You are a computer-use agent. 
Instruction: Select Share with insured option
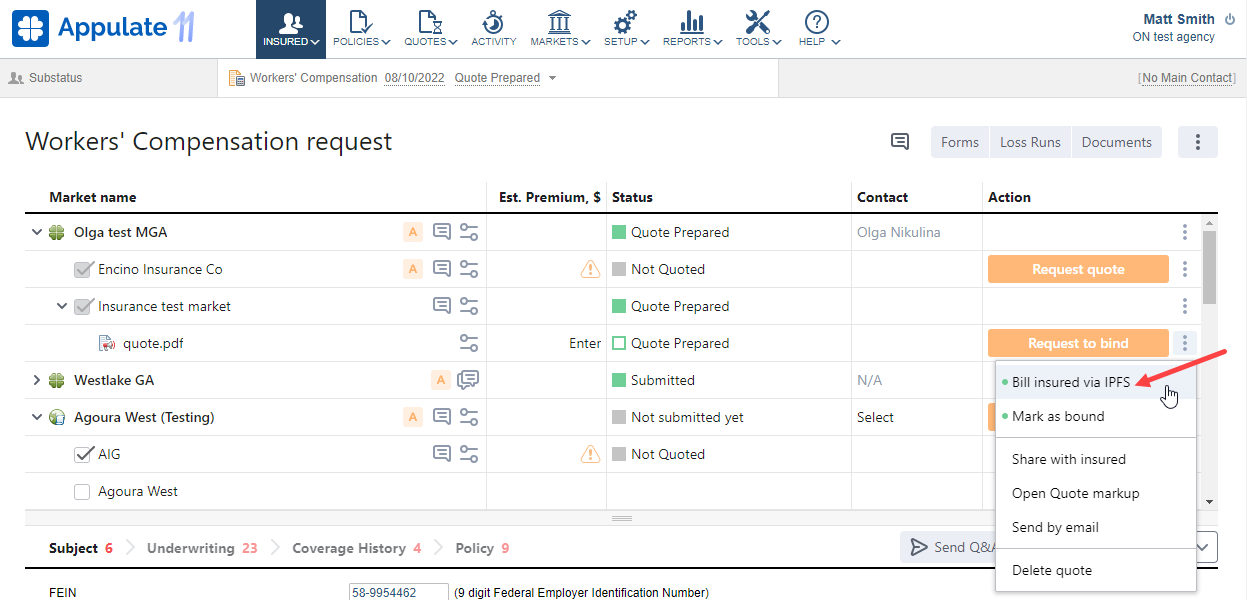click(x=1096, y=459)
